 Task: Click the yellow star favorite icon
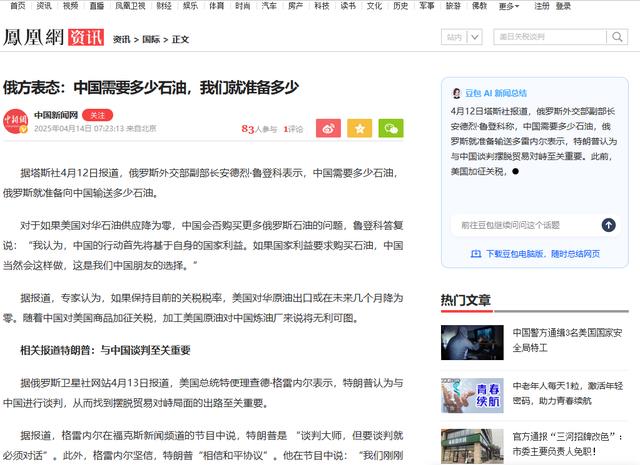click(x=360, y=128)
